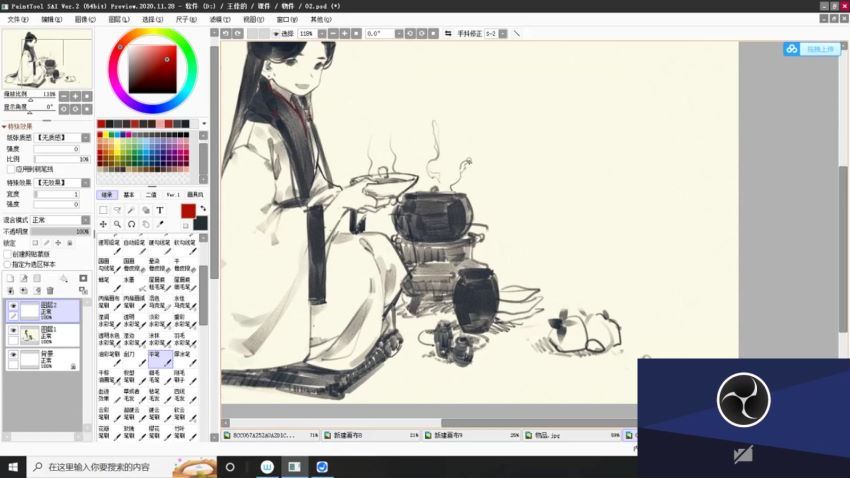
Task: Check the apply-to-brush-strokes checkbox under 比例
Action: click(x=11, y=170)
